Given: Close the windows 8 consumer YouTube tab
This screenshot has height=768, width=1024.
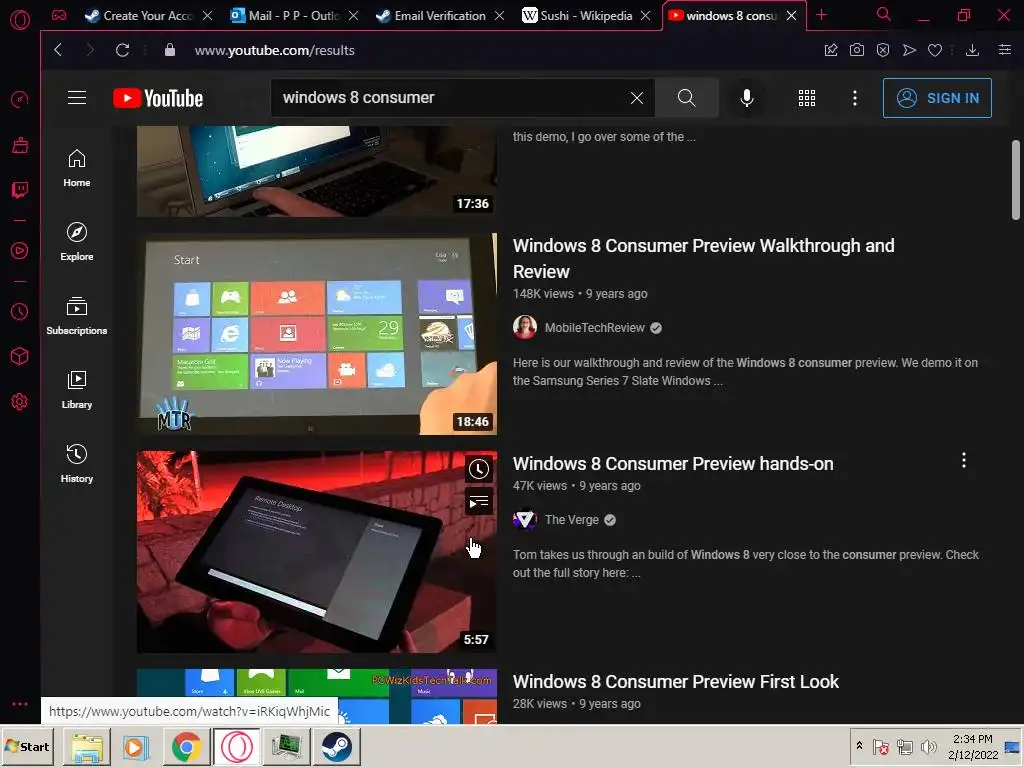Looking at the screenshot, I should (792, 16).
